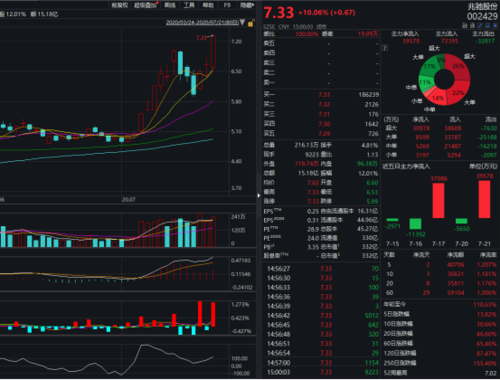Open the date range dropdown triangle
This screenshot has width=500, height=380.
[x=242, y=23]
